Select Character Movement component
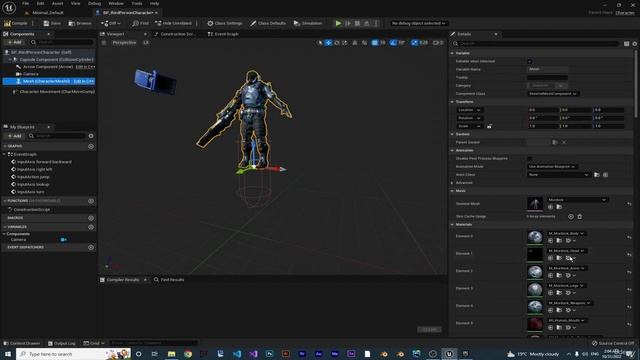The width and height of the screenshot is (640, 360). click(53, 92)
